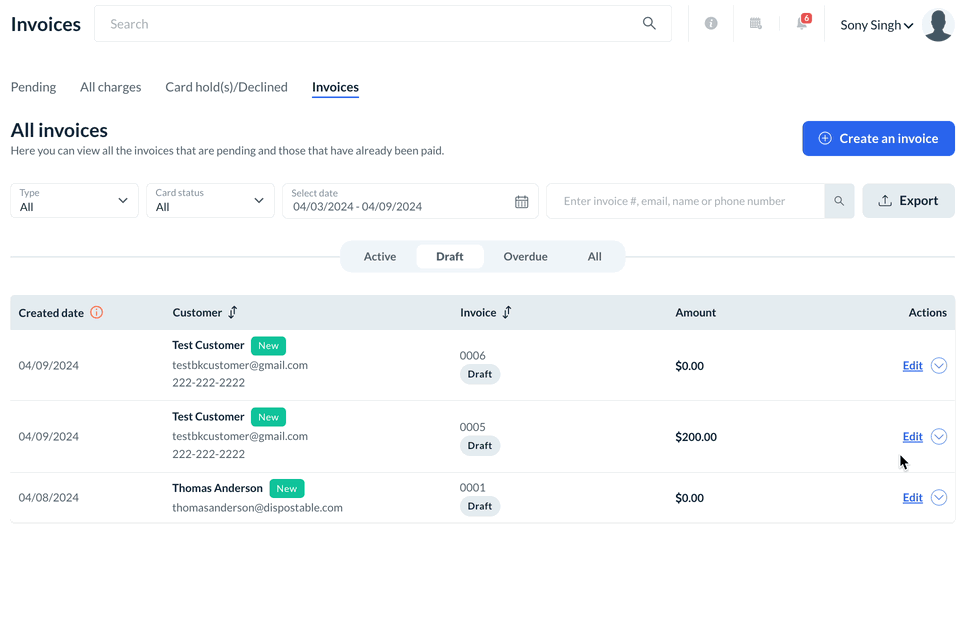Viewport: 974px width, 618px height.
Task: Click the magnifier icon in top search bar
Action: pyautogui.click(x=650, y=23)
